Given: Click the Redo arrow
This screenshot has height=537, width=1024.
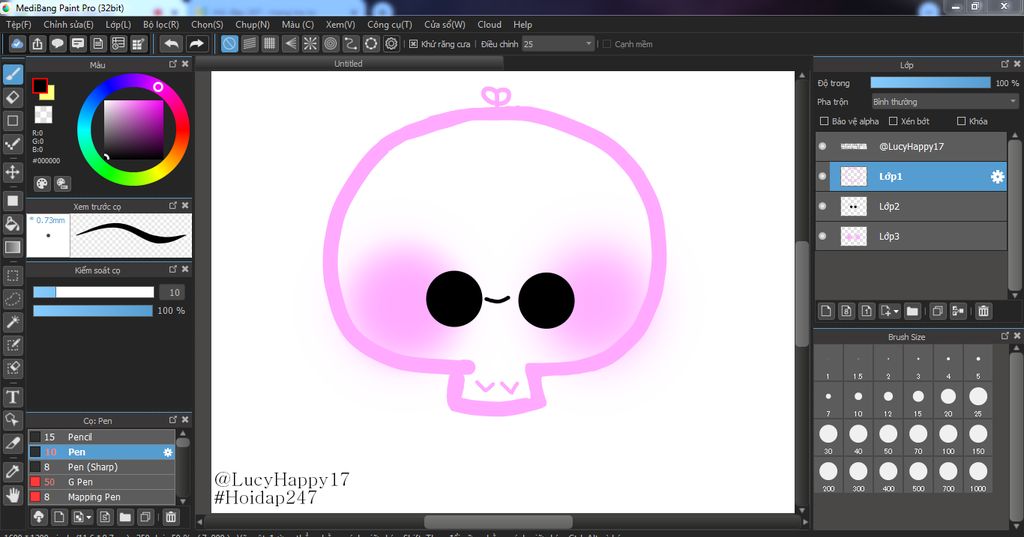Looking at the screenshot, I should click(x=196, y=44).
